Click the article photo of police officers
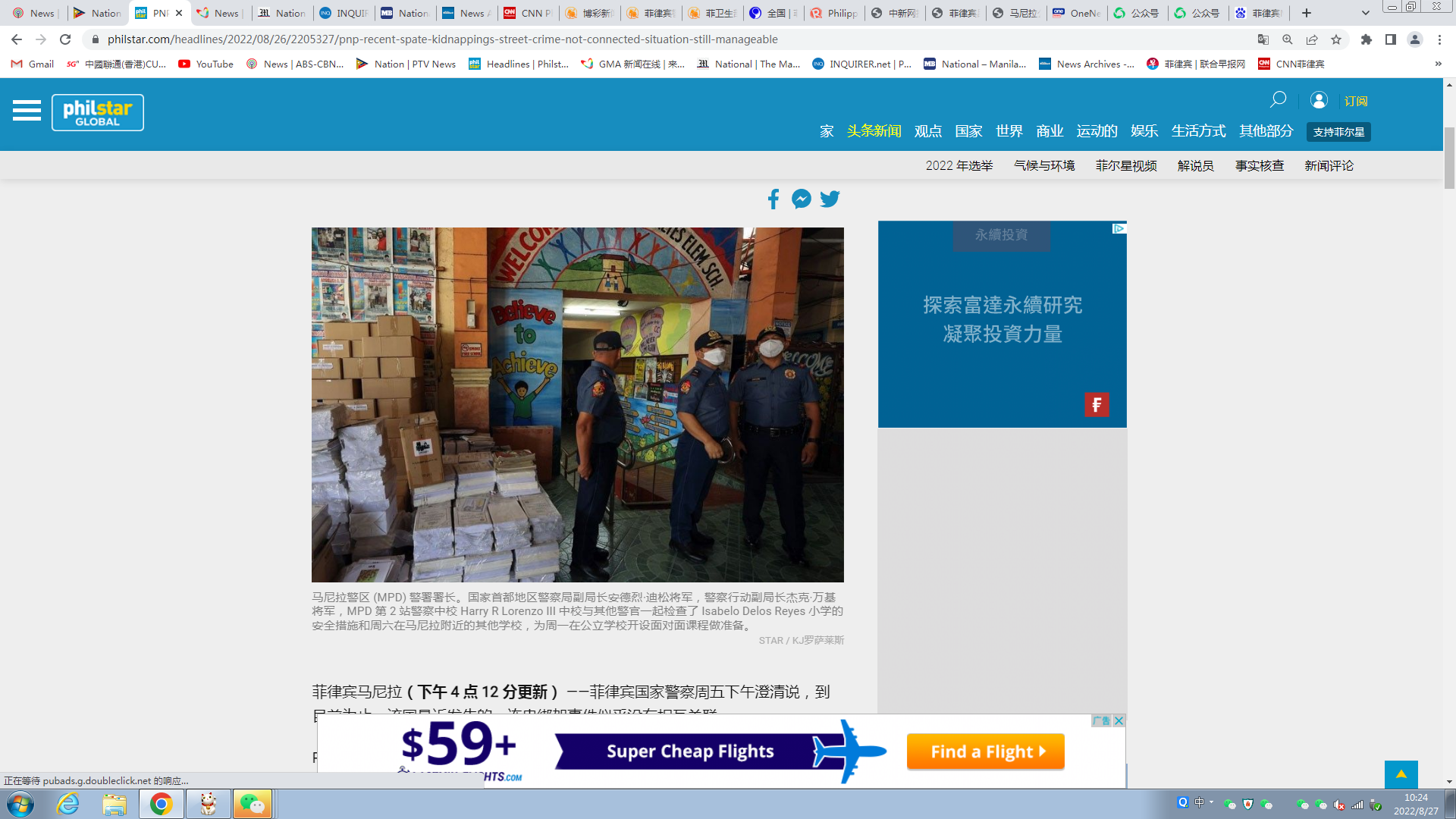The image size is (1456, 819). click(x=577, y=405)
